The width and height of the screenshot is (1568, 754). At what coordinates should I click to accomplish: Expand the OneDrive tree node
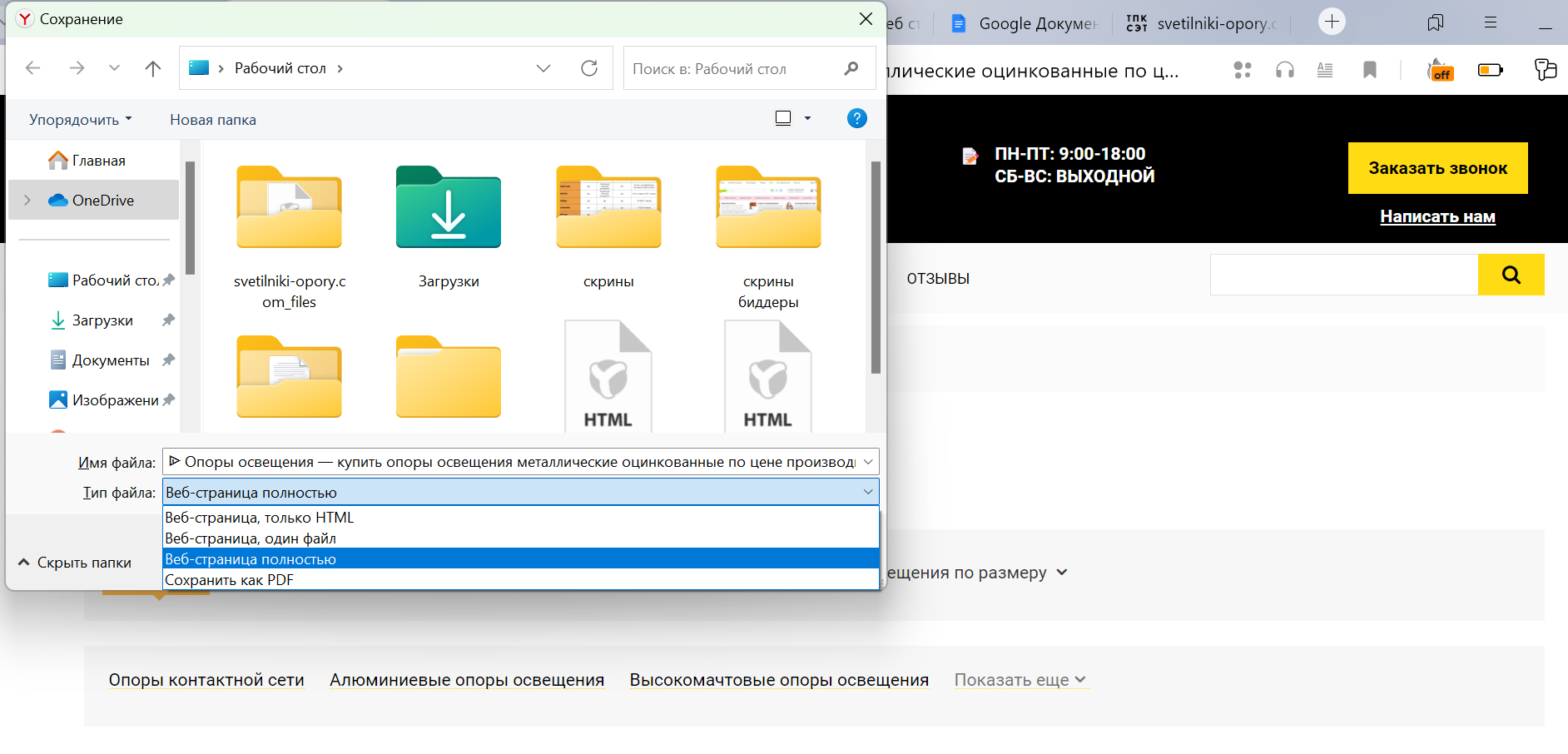(27, 201)
